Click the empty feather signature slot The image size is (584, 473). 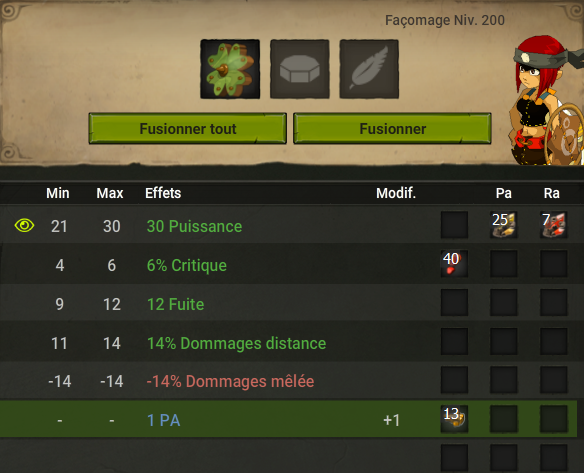coord(369,69)
